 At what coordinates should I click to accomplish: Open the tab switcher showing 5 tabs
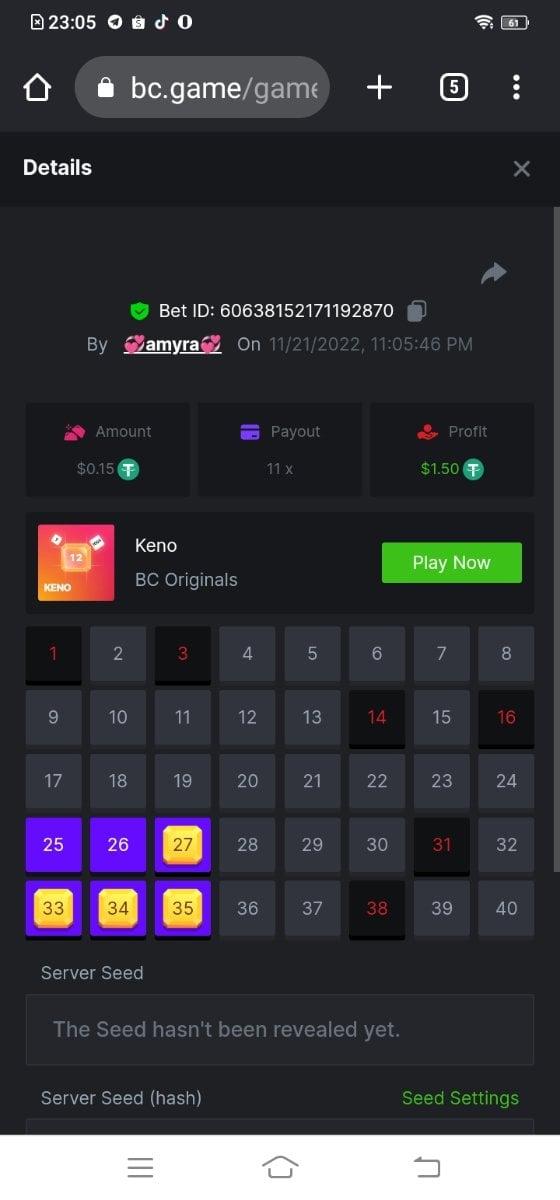coord(453,88)
